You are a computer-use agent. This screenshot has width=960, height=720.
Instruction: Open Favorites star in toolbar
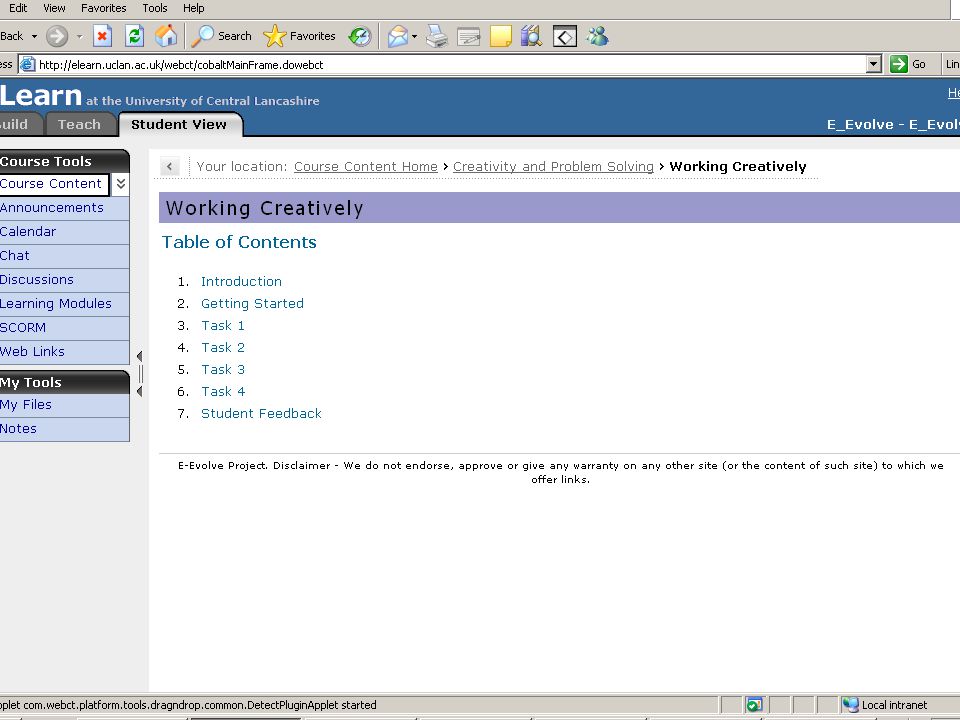[x=299, y=36]
